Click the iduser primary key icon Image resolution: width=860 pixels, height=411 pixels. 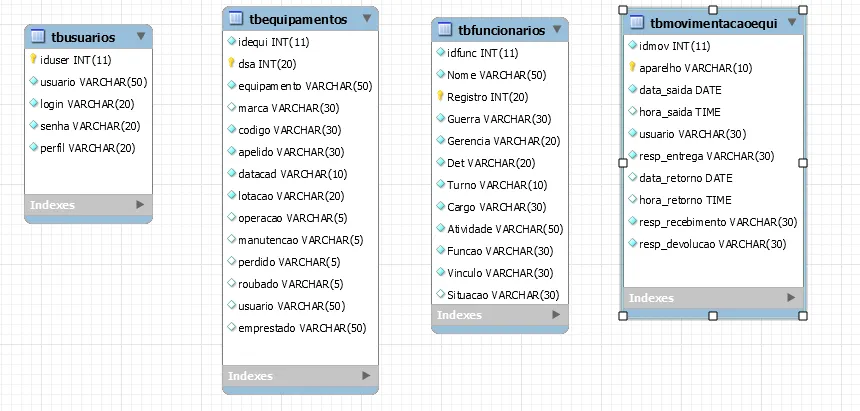click(x=34, y=59)
